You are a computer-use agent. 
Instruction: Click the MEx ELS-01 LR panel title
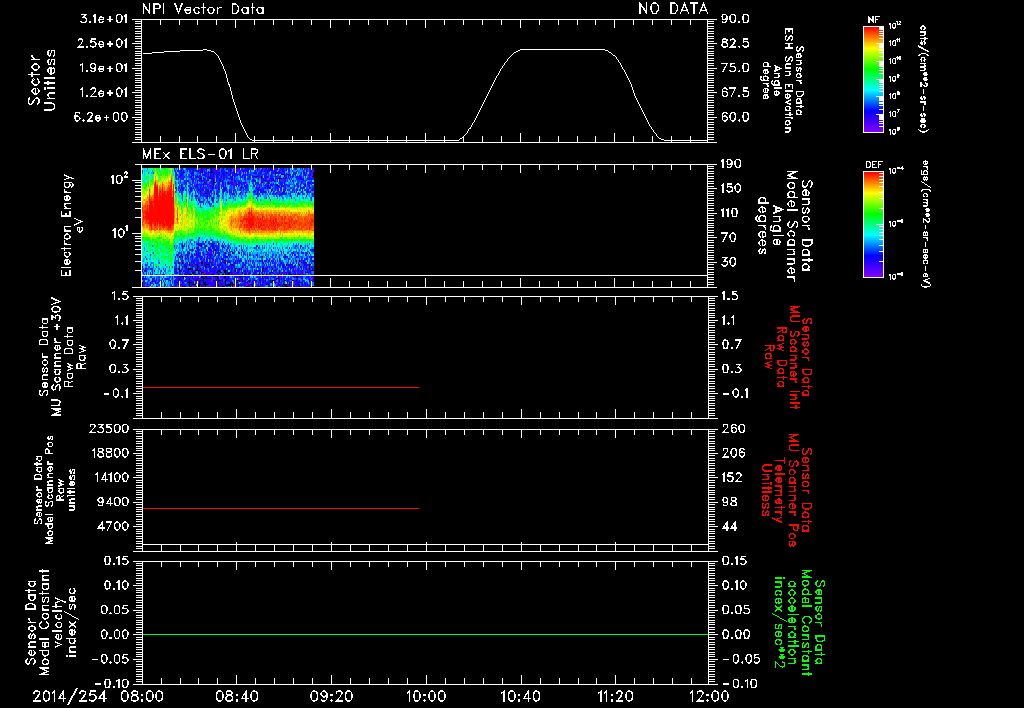[200, 154]
